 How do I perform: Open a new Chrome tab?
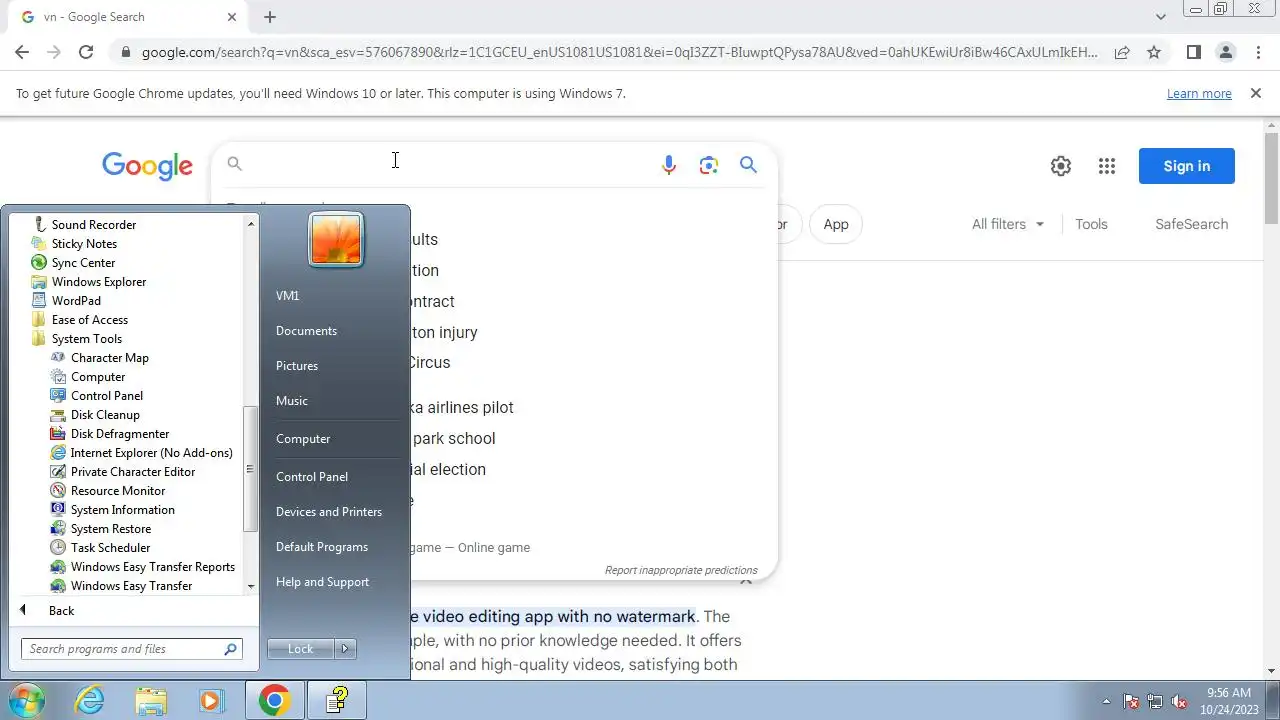pyautogui.click(x=270, y=17)
